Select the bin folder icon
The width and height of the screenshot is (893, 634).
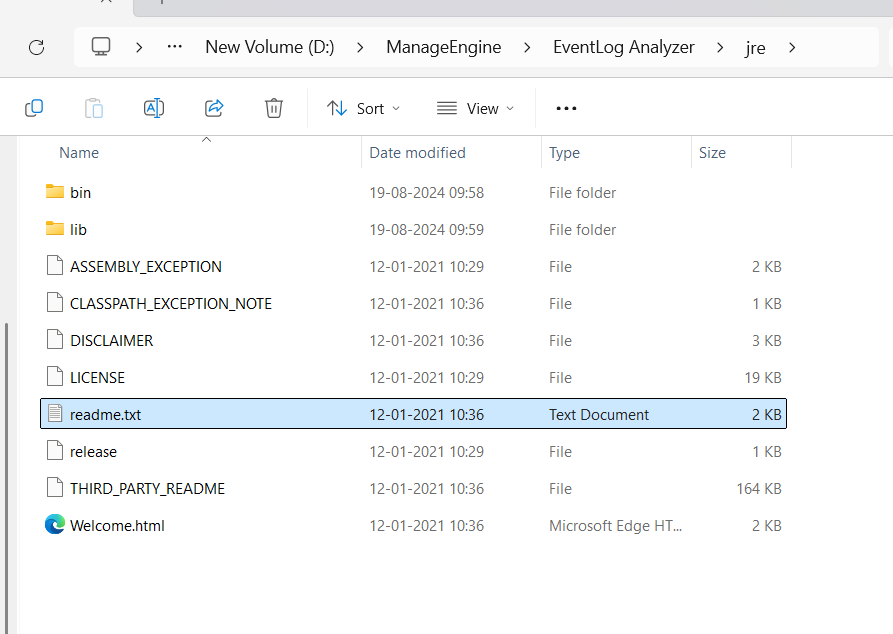(55, 191)
